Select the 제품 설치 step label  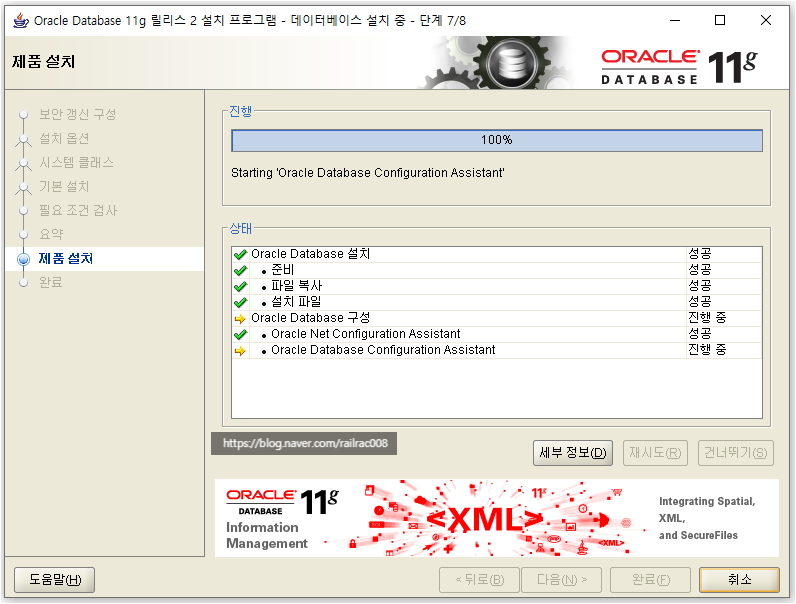65,258
